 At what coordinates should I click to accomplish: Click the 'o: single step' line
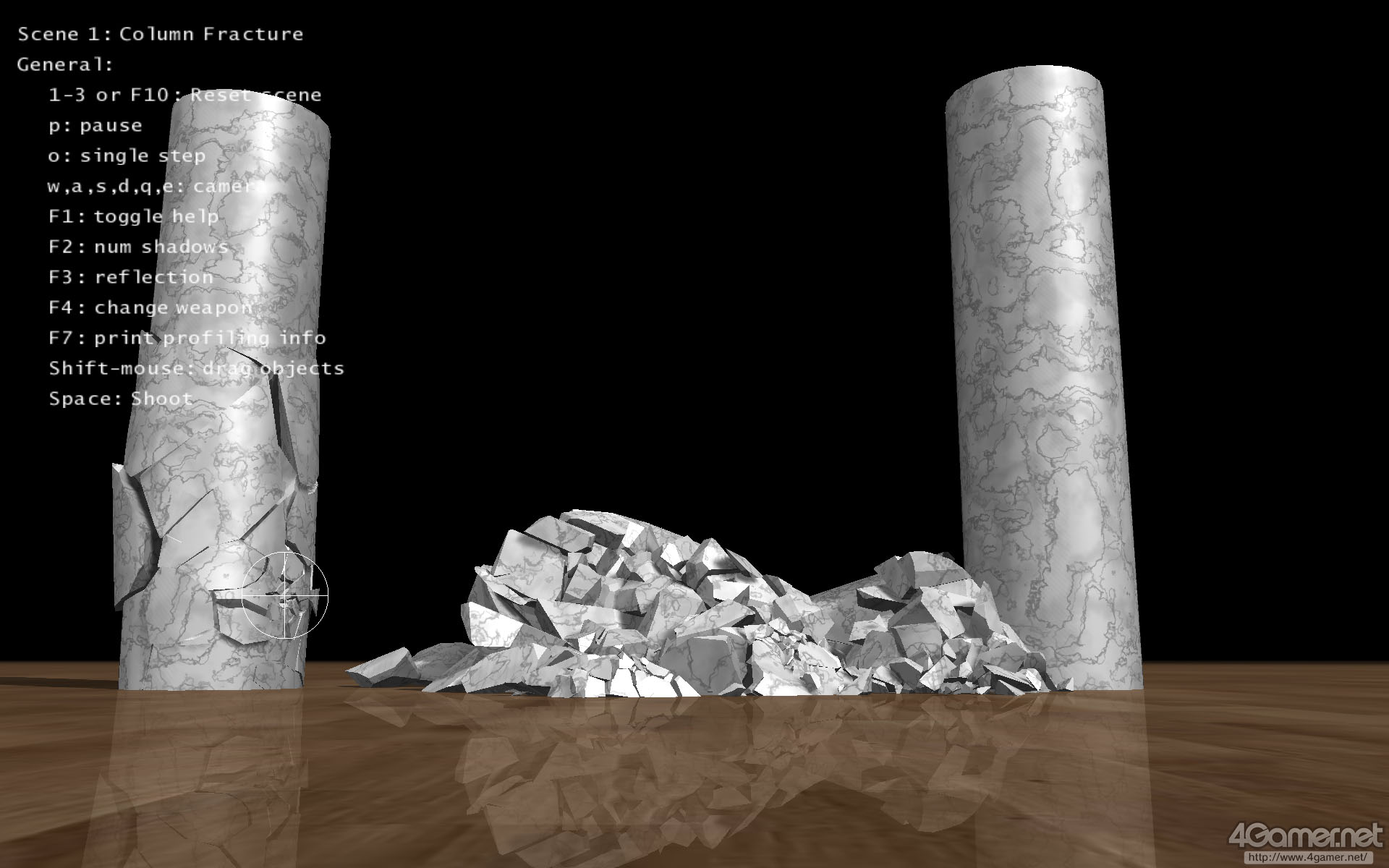click(127, 156)
